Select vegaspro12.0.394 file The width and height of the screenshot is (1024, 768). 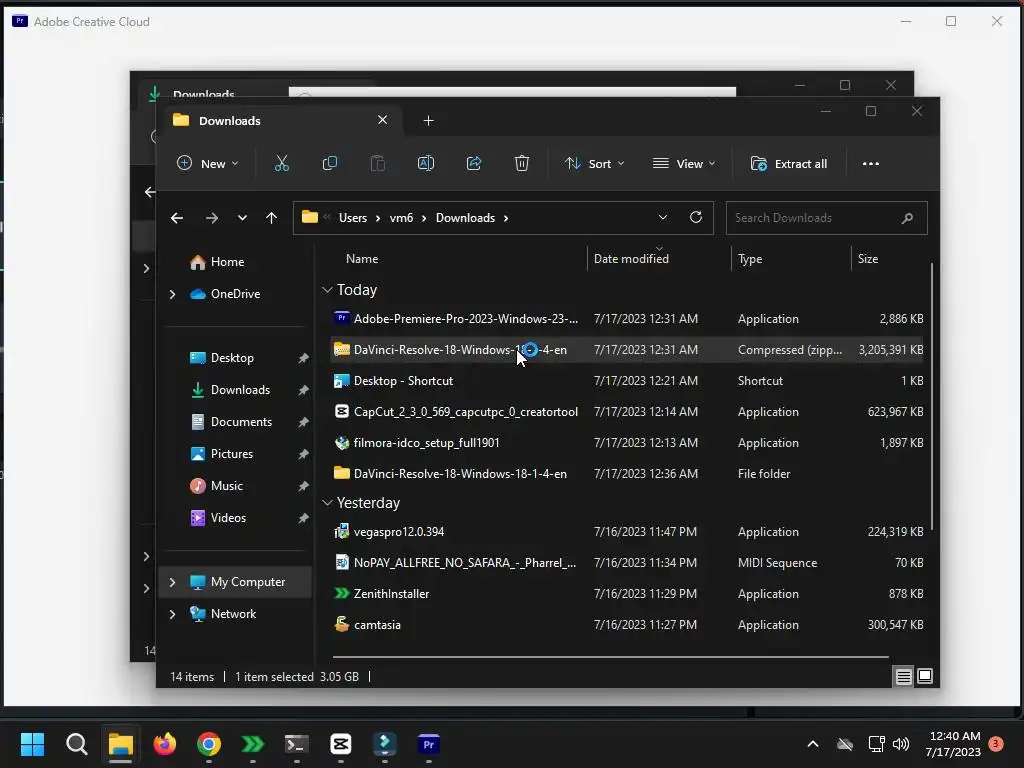pyautogui.click(x=627, y=532)
